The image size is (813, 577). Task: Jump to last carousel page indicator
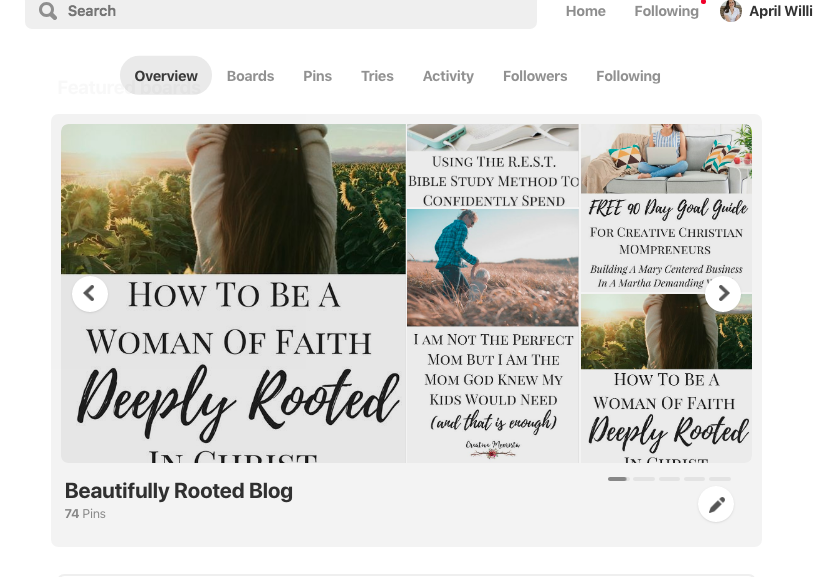tap(720, 479)
